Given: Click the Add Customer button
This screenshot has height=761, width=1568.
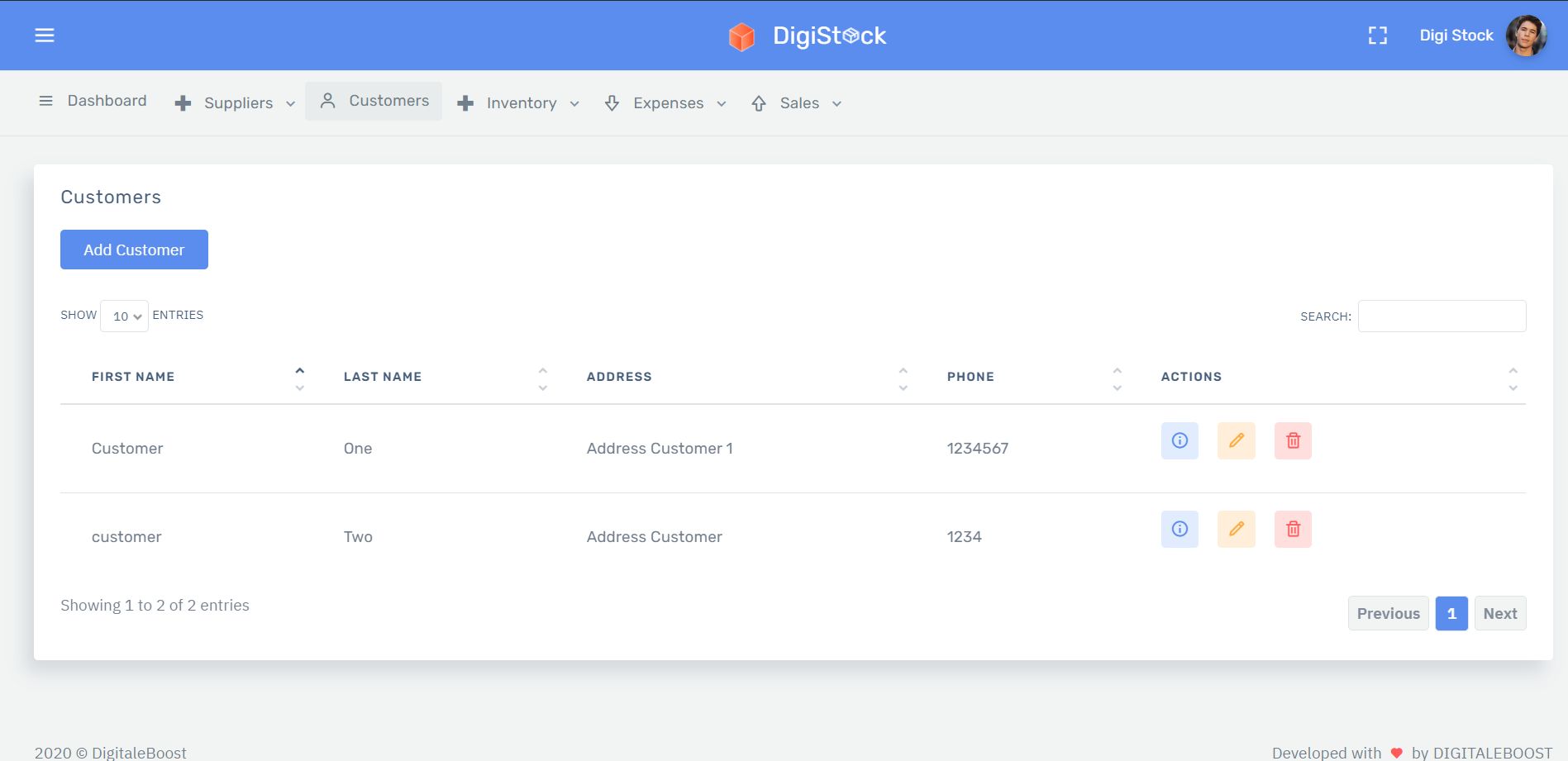Looking at the screenshot, I should click(134, 250).
